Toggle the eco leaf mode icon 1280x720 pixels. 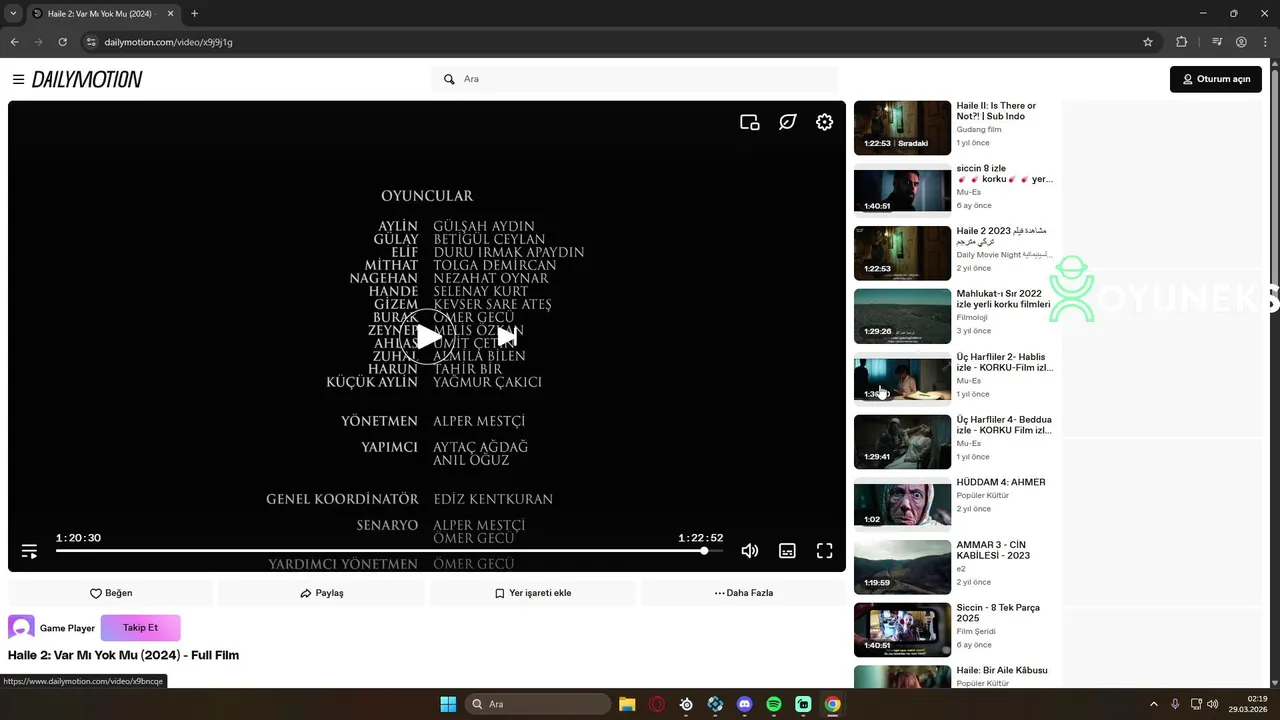pyautogui.click(x=788, y=122)
